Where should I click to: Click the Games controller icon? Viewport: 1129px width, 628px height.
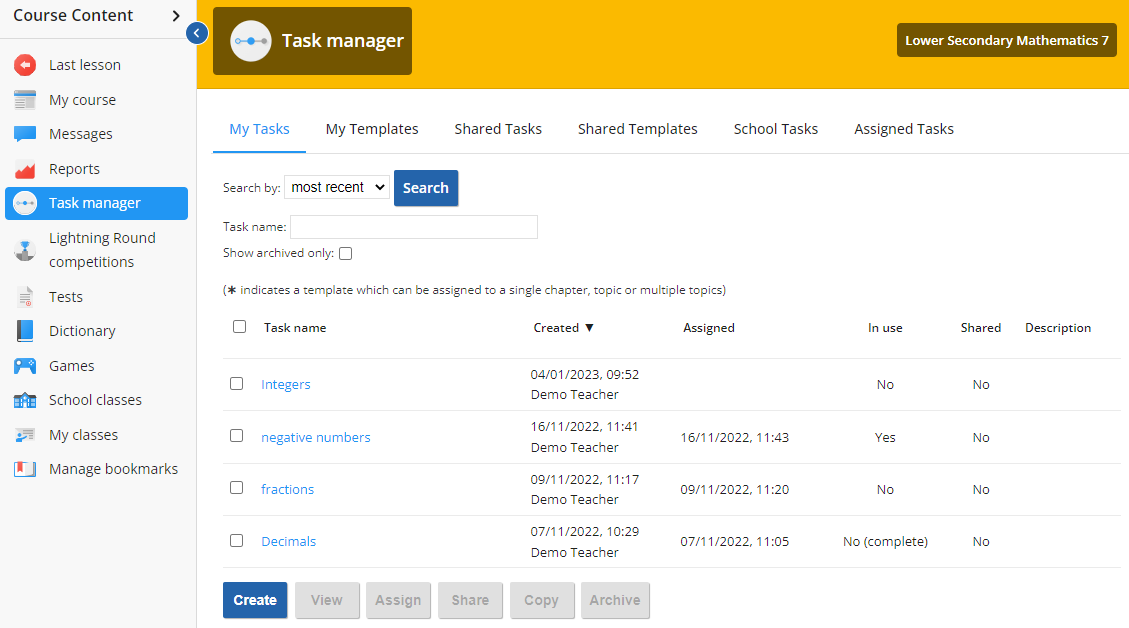click(x=24, y=366)
